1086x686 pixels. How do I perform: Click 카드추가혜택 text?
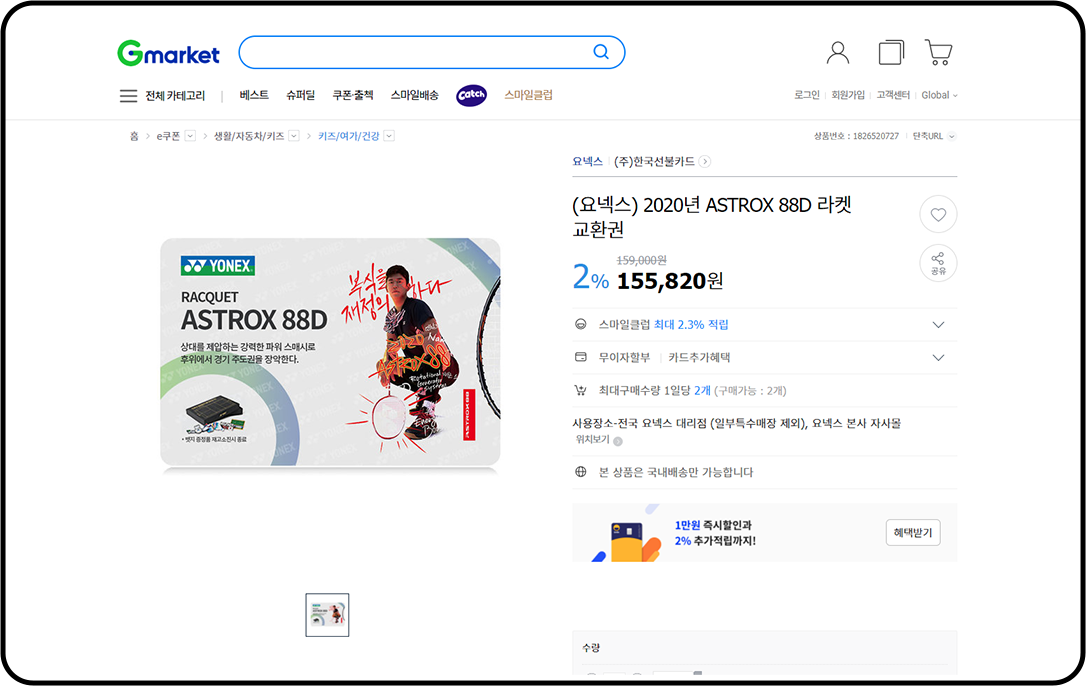click(x=699, y=358)
